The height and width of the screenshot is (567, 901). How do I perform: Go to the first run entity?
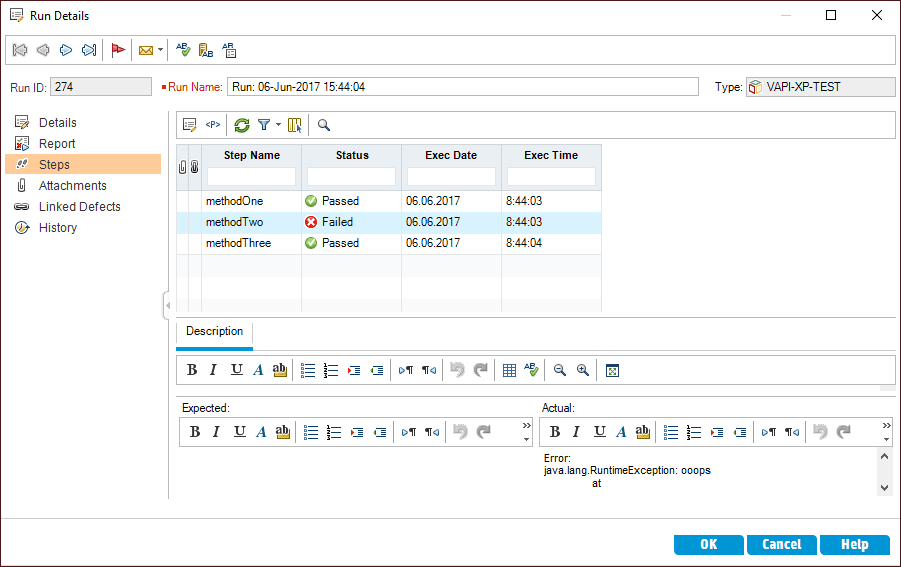pos(20,49)
